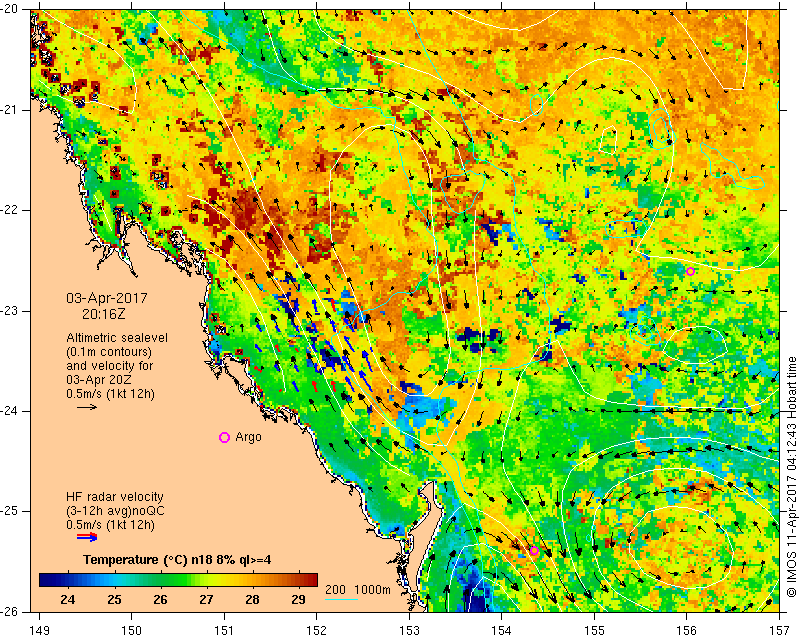Click the cyan bathymetry legend line

(x=341, y=599)
